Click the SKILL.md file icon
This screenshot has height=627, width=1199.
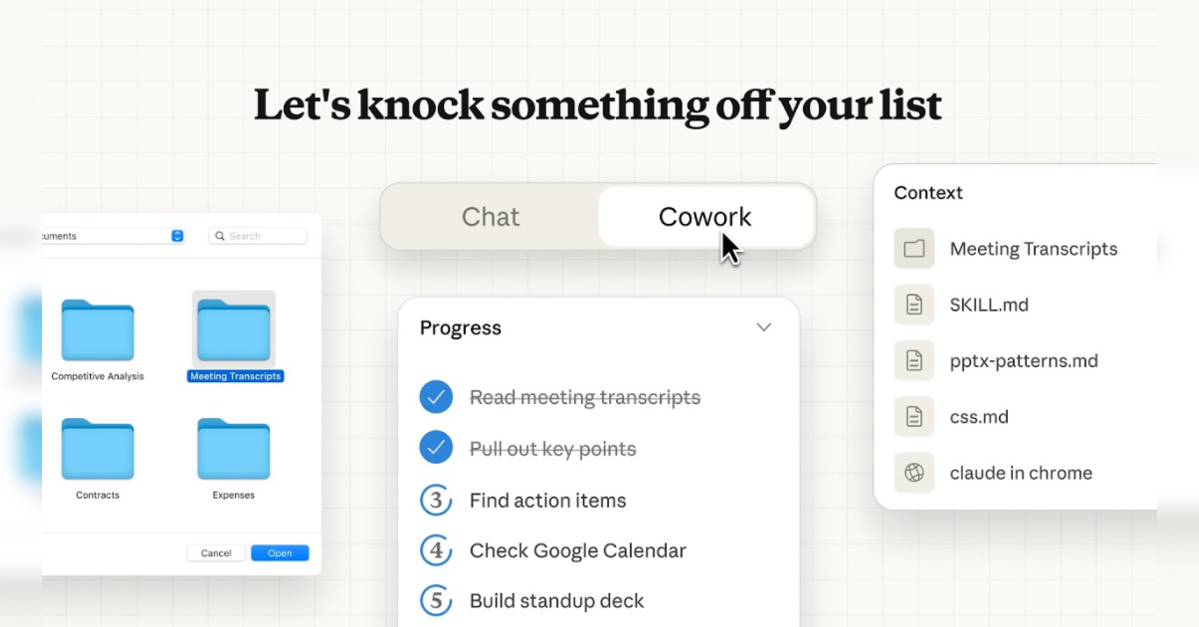(x=913, y=304)
